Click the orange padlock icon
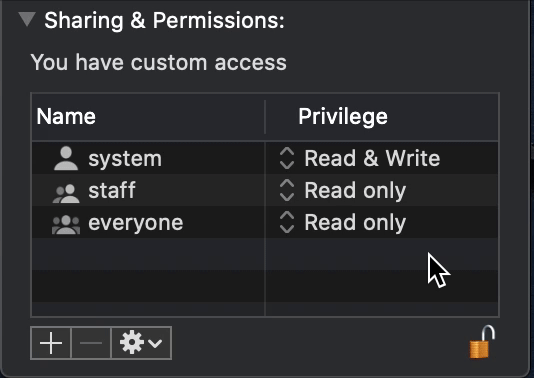534x378 pixels. 482,342
